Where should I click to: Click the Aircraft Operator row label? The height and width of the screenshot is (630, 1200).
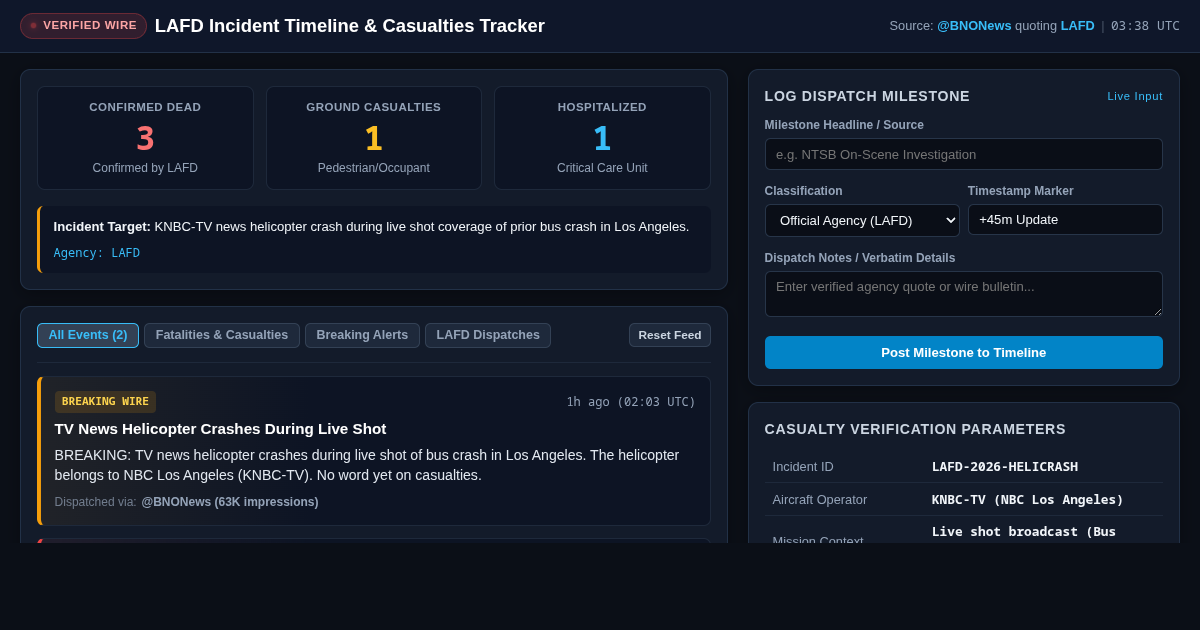(x=820, y=499)
